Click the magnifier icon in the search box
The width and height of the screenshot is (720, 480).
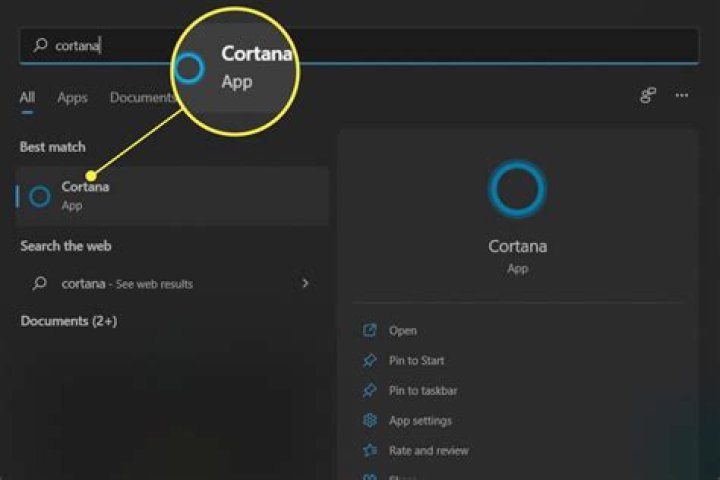point(40,45)
